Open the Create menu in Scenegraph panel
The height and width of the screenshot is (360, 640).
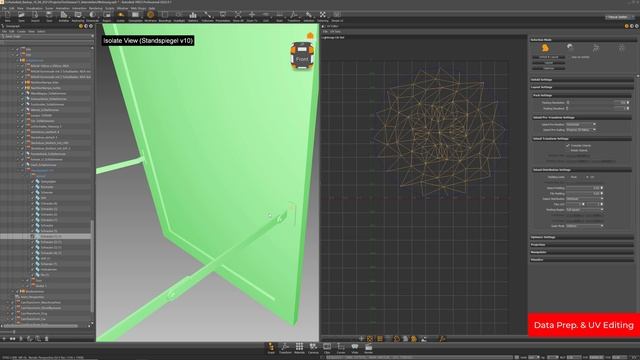tap(21, 31)
